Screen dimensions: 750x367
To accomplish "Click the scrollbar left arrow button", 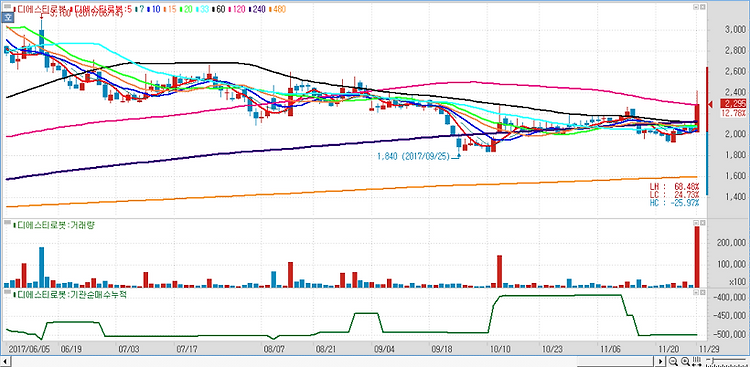I will 6,361.
